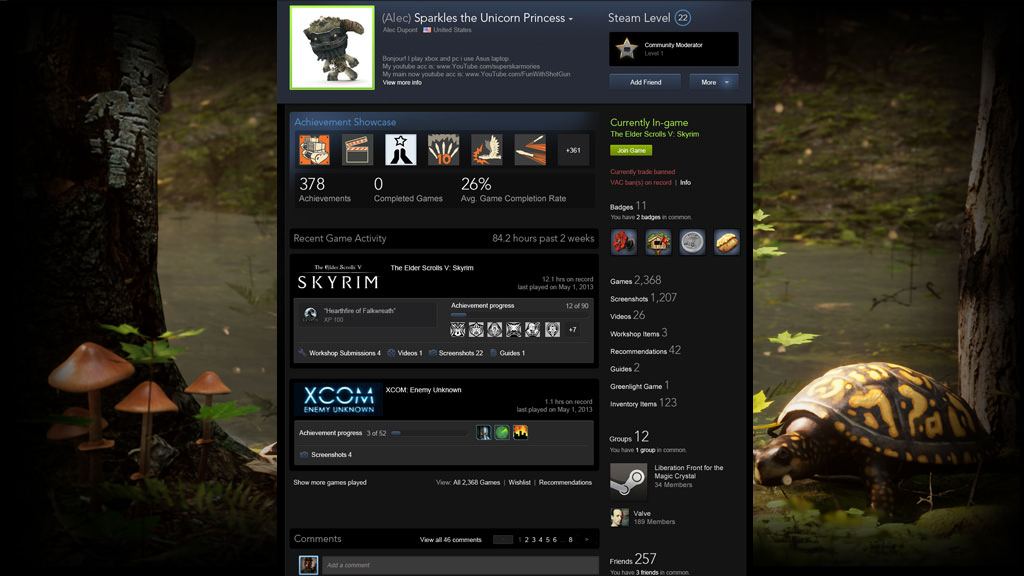This screenshot has width=1024, height=576.
Task: Click View more info link
Action: pos(402,83)
